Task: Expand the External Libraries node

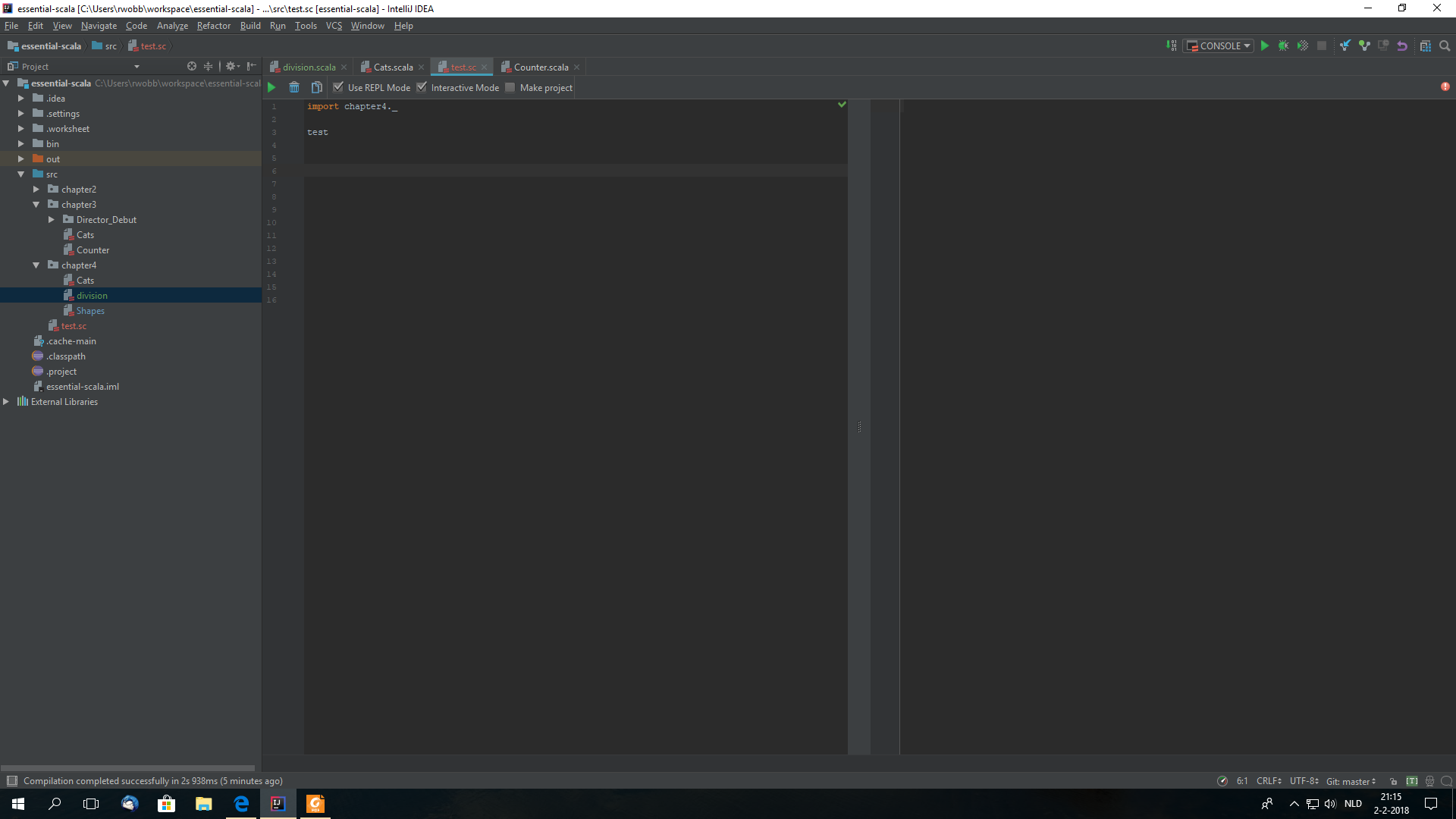Action: pyautogui.click(x=6, y=401)
